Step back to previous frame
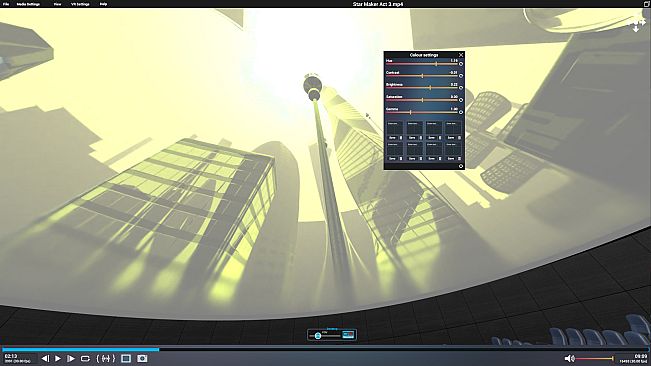The width and height of the screenshot is (651, 366). tap(45, 358)
